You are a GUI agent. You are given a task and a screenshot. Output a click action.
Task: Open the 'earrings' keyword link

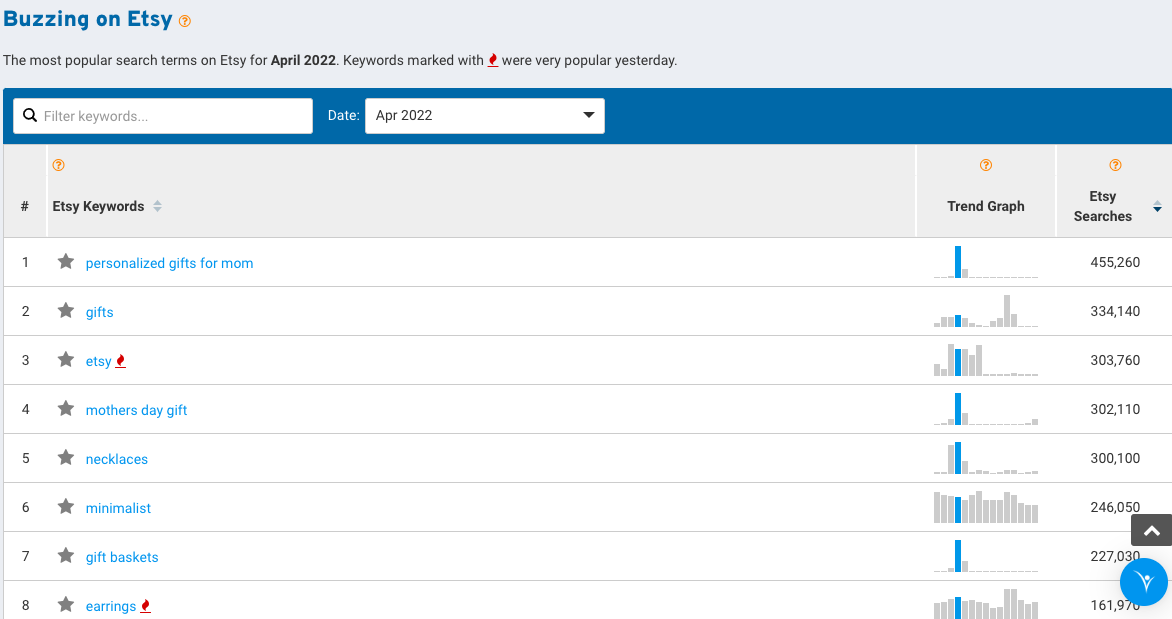(x=111, y=606)
